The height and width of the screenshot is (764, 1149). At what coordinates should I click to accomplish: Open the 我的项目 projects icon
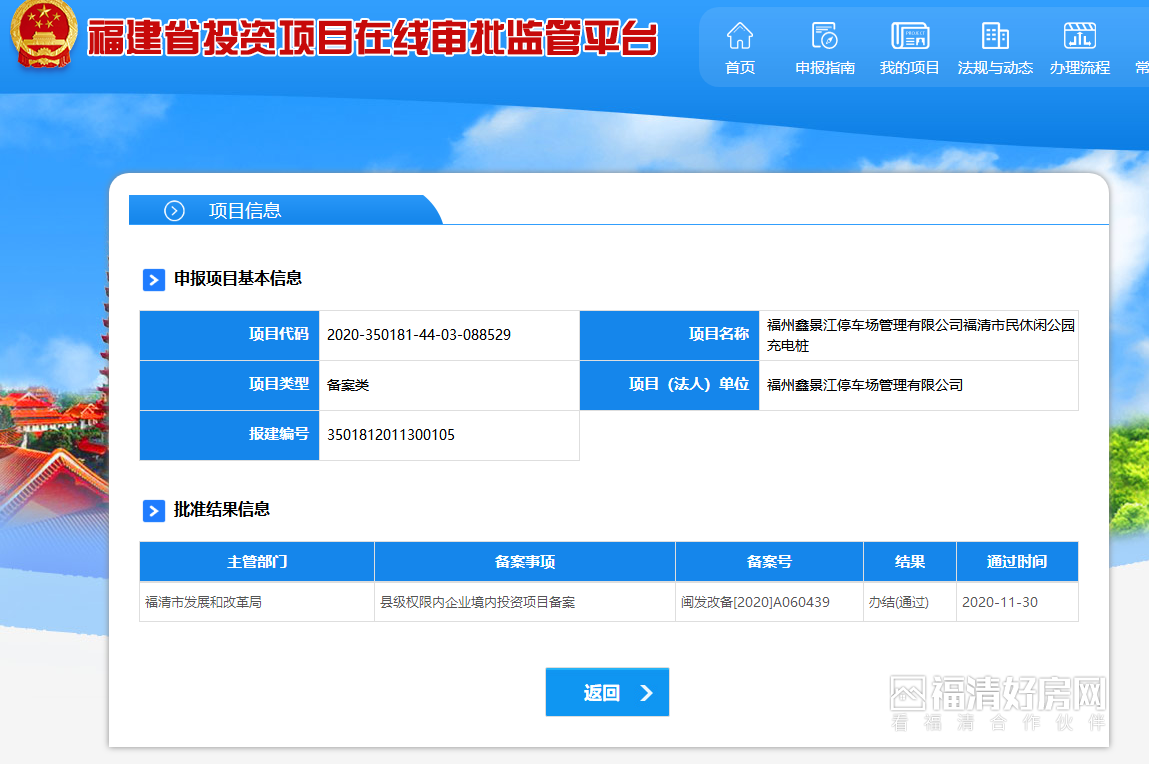coord(909,35)
